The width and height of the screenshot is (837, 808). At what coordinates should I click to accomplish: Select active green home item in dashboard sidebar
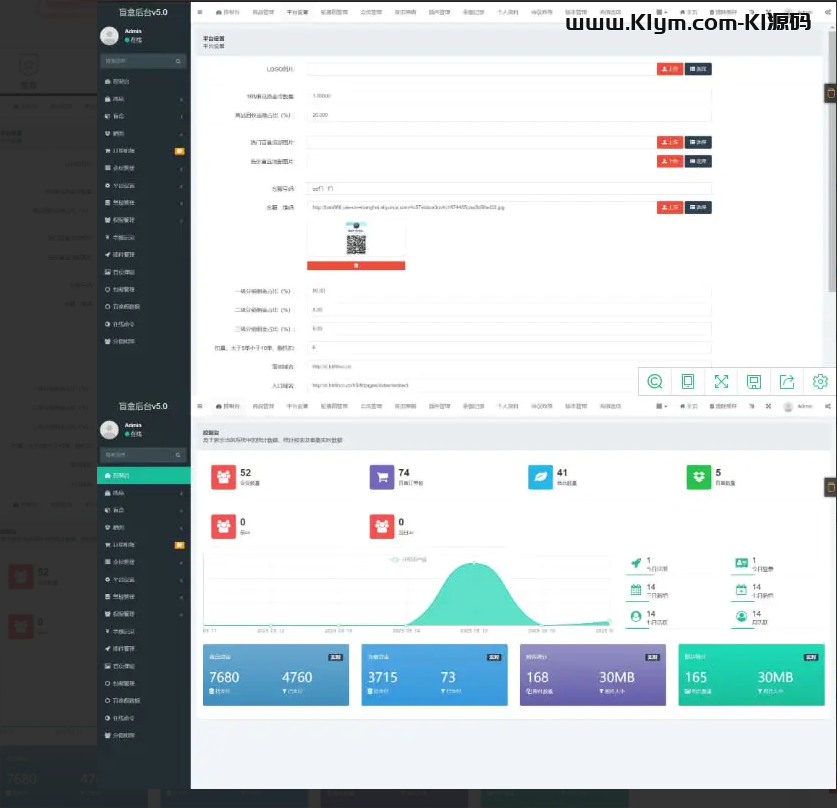pyautogui.click(x=144, y=475)
